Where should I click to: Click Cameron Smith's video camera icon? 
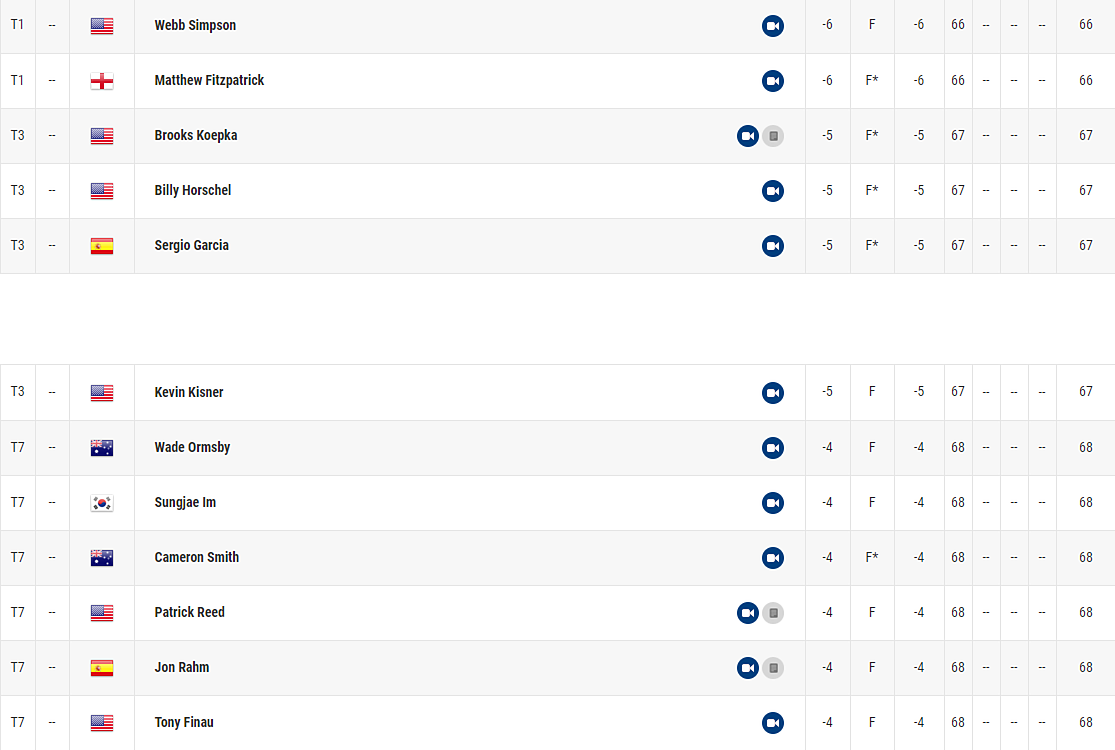[x=772, y=558]
